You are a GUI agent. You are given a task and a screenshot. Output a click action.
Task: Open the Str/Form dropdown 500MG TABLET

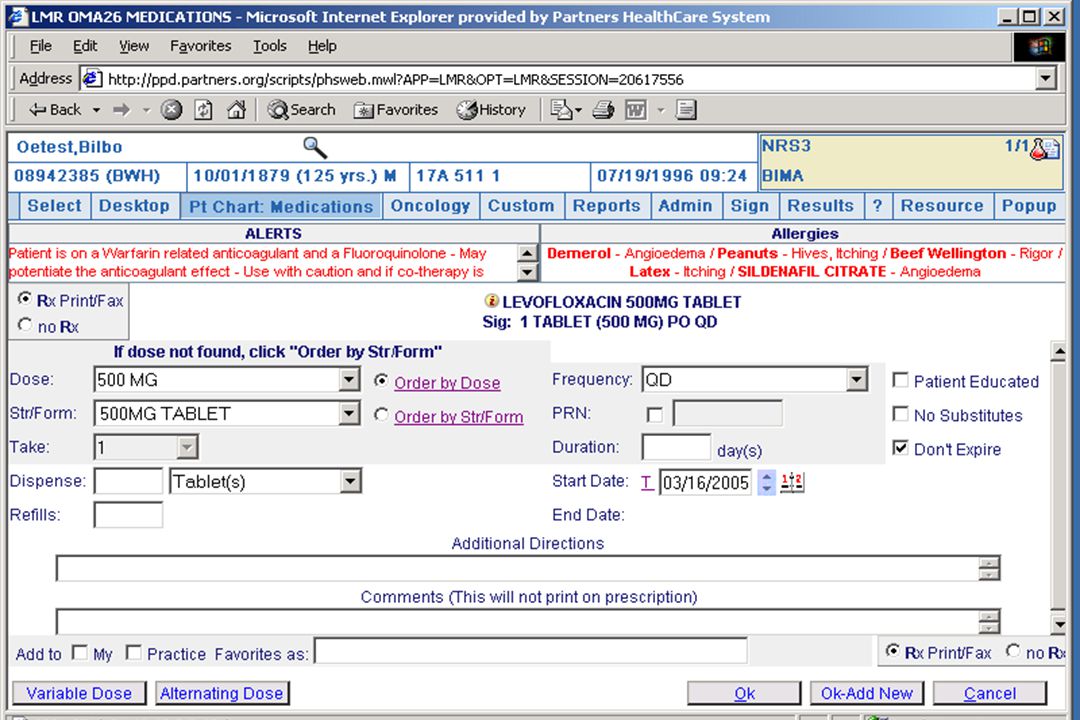click(x=350, y=413)
